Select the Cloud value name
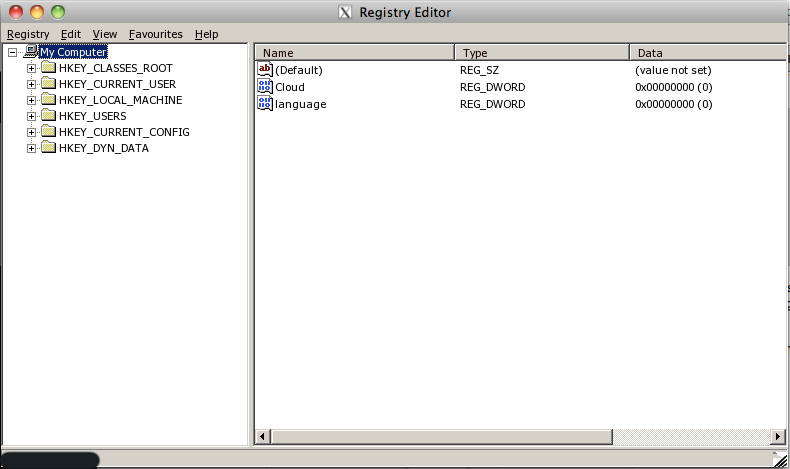The width and height of the screenshot is (790, 469). pos(290,87)
